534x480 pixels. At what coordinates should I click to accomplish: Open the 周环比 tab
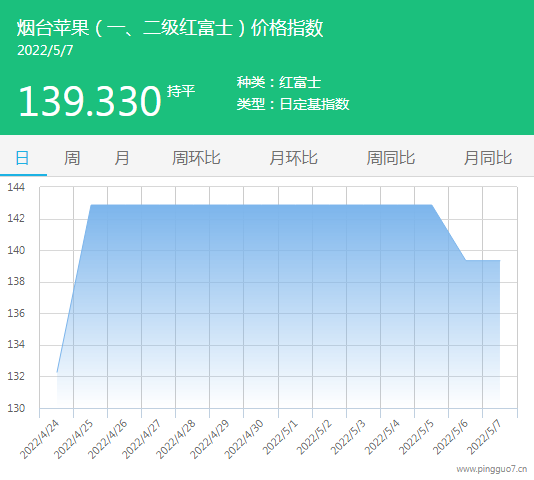(x=196, y=158)
